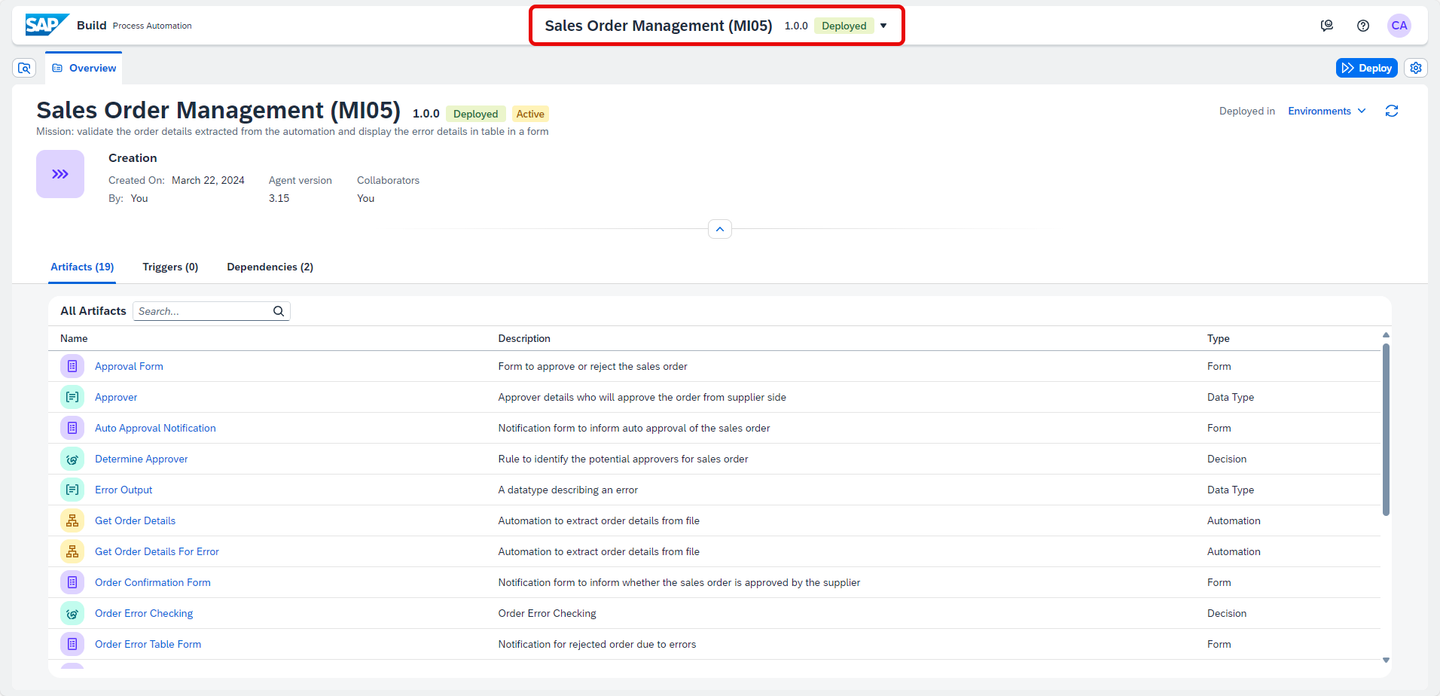Open project settings gear icon
1440x696 pixels.
1415,68
